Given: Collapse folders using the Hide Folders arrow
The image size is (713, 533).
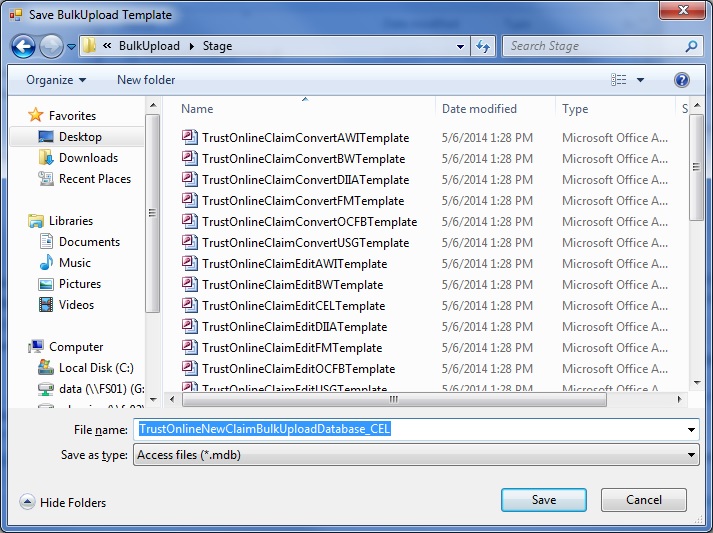Looking at the screenshot, I should [x=27, y=502].
